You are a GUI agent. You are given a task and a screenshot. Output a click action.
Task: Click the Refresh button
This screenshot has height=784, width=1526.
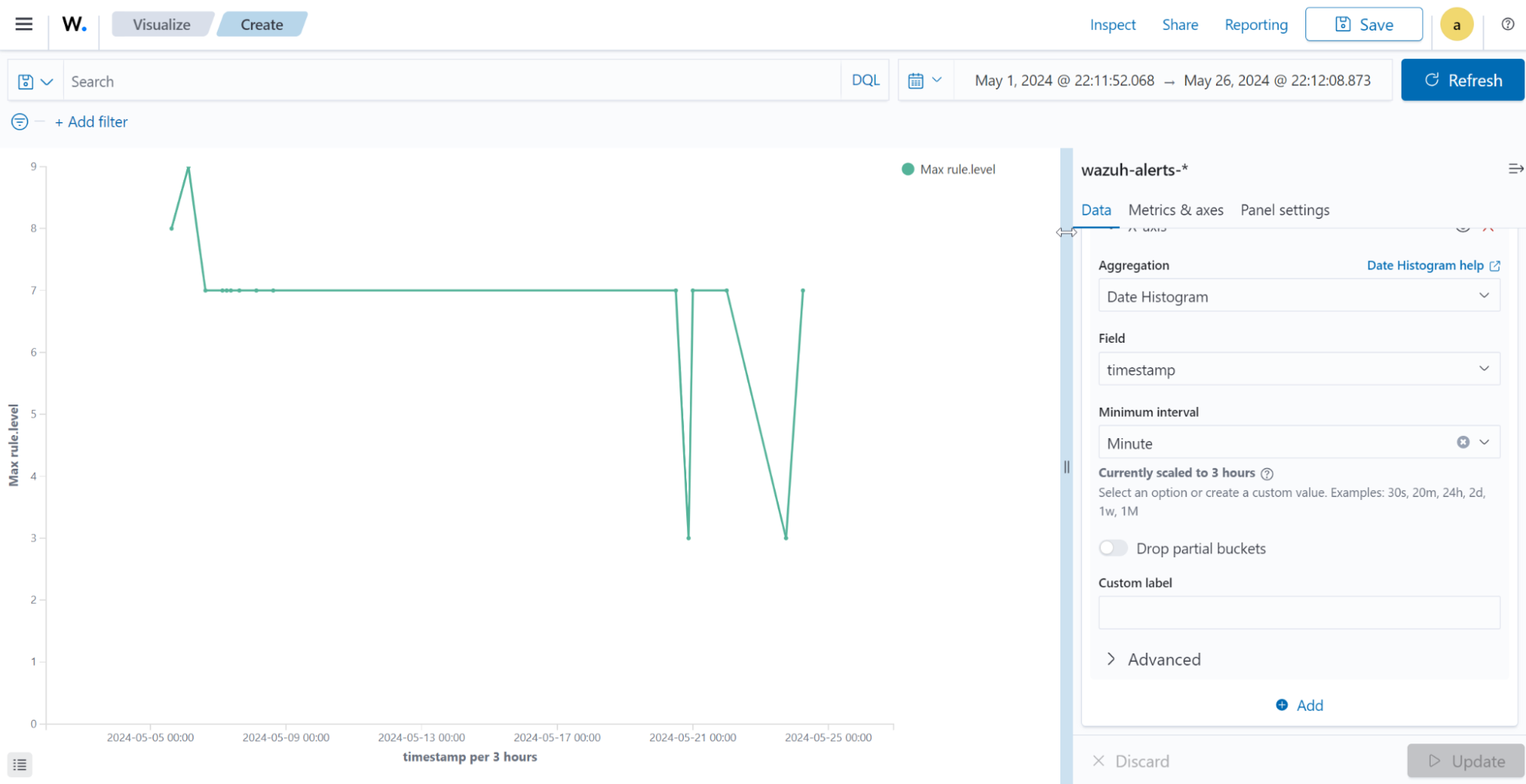coord(1462,79)
